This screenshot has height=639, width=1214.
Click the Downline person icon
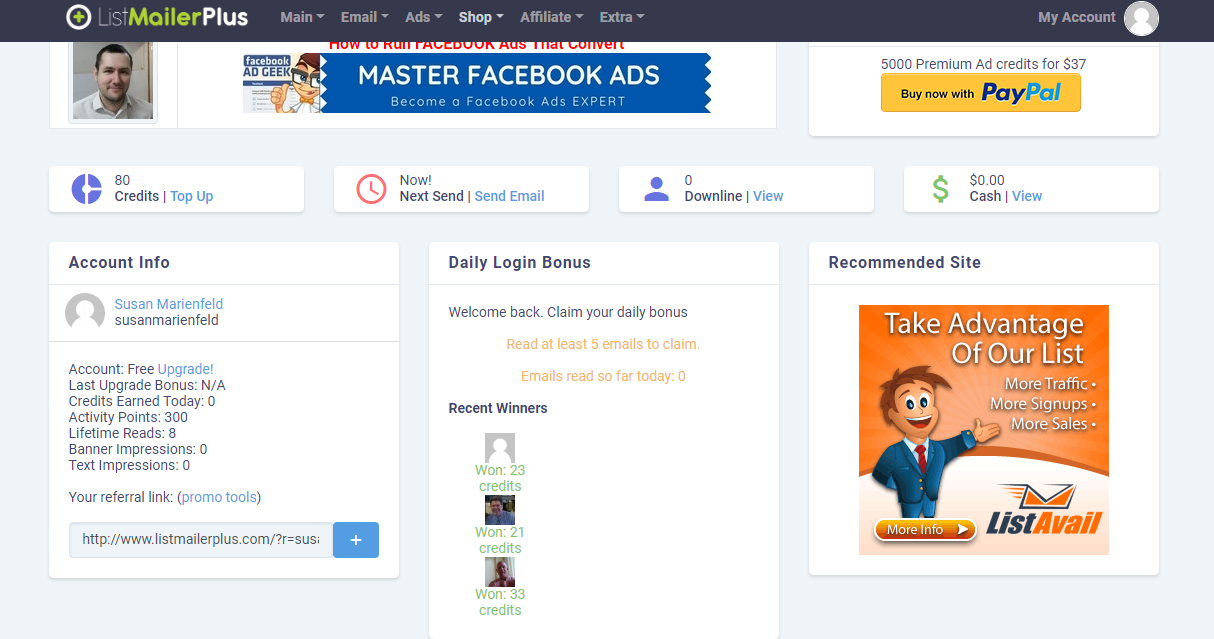point(657,189)
